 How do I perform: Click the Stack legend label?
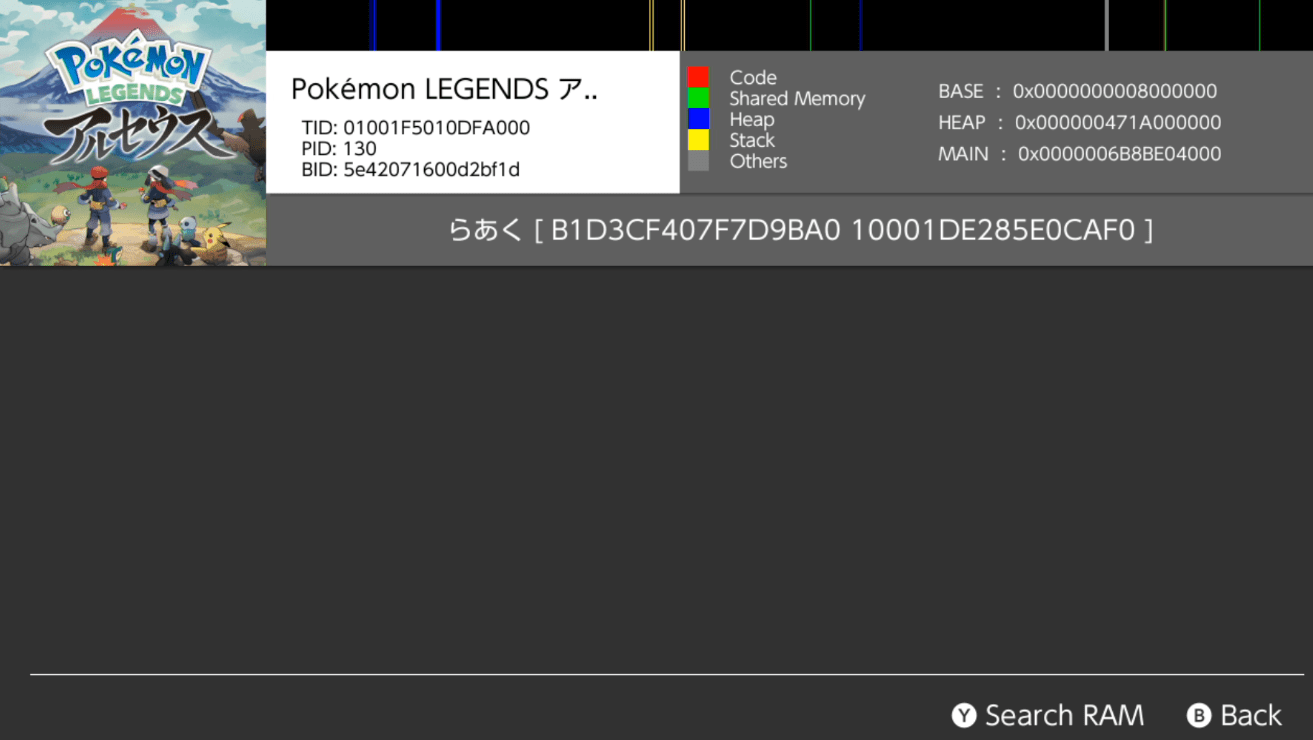[752, 140]
